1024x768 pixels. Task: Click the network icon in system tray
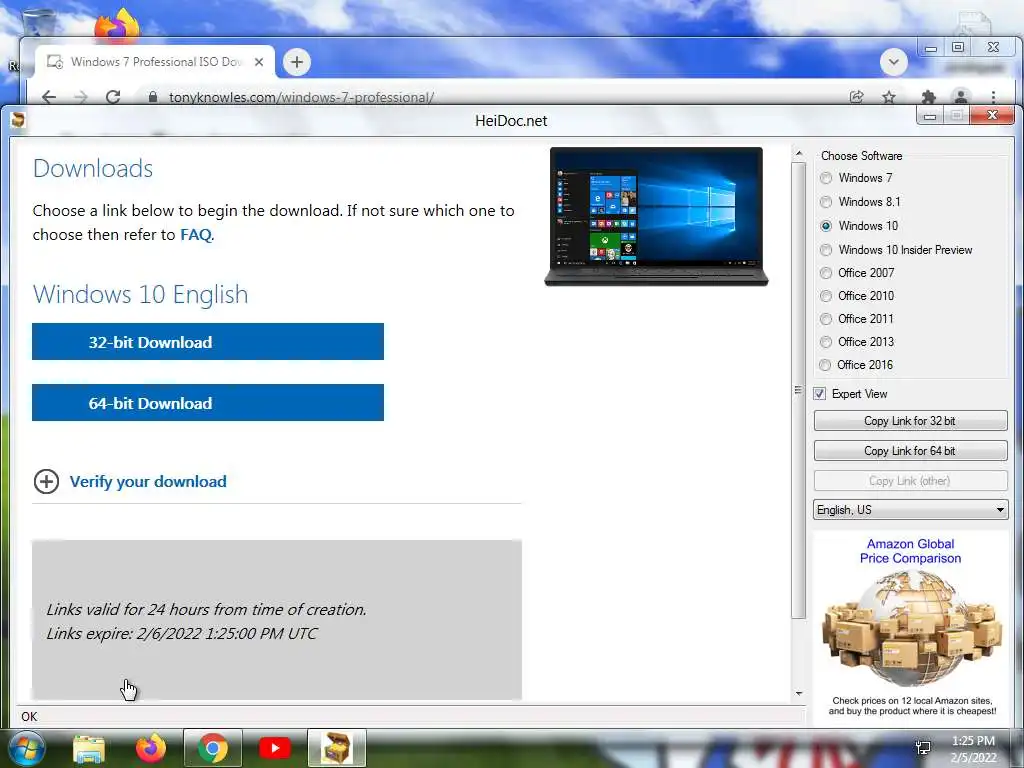click(923, 748)
